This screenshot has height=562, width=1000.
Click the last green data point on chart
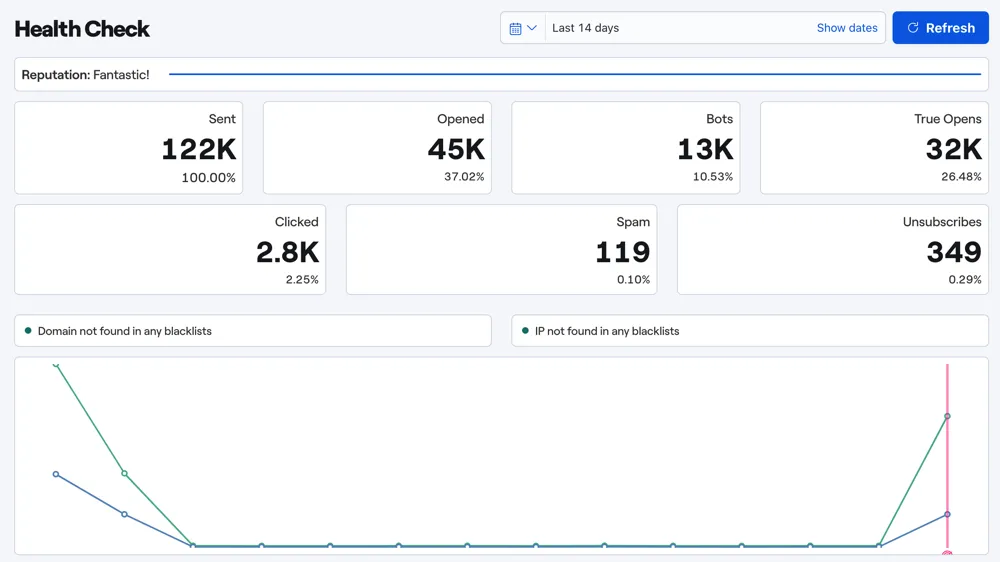click(947, 416)
